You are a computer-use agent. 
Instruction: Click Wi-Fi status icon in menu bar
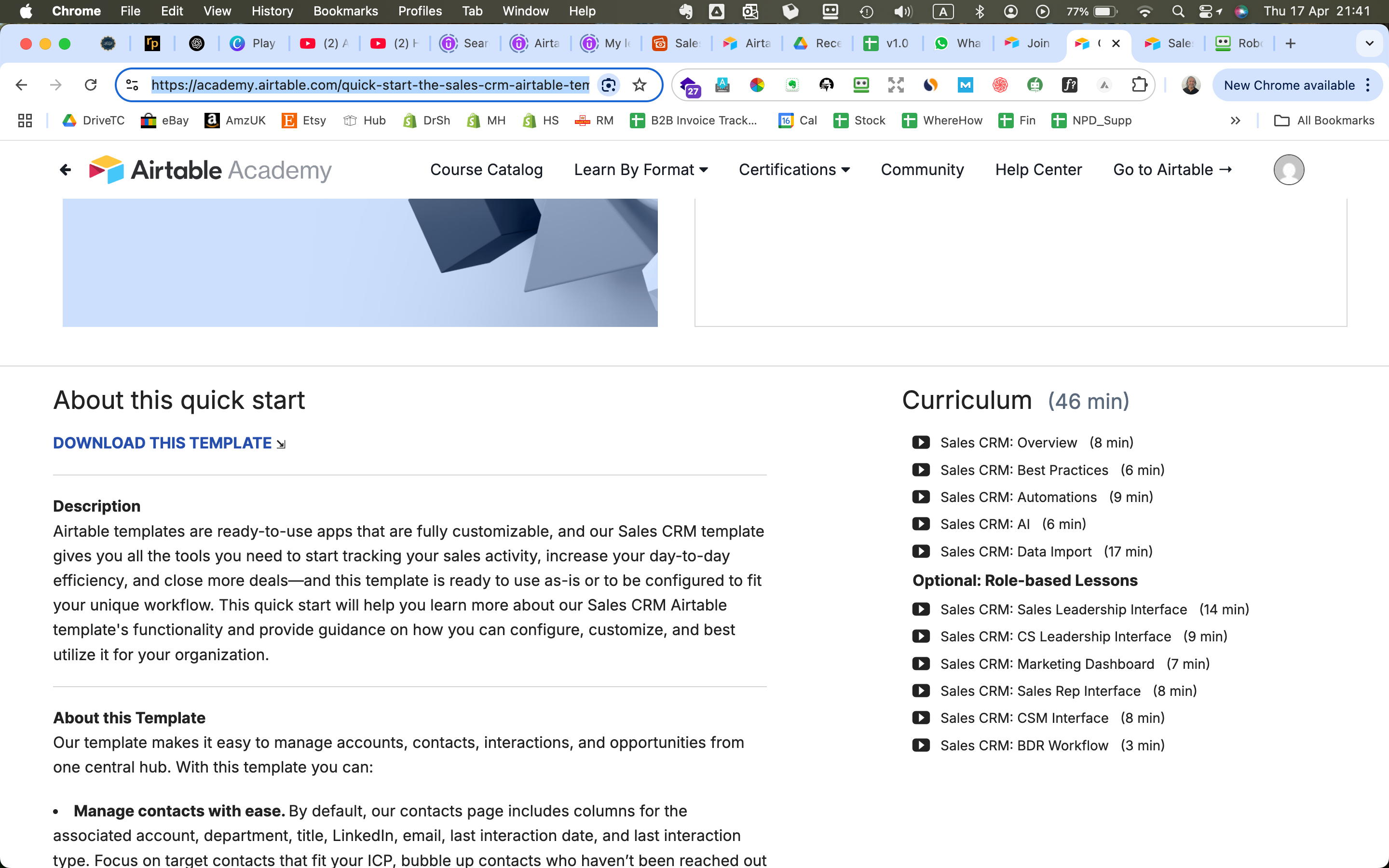1144,12
